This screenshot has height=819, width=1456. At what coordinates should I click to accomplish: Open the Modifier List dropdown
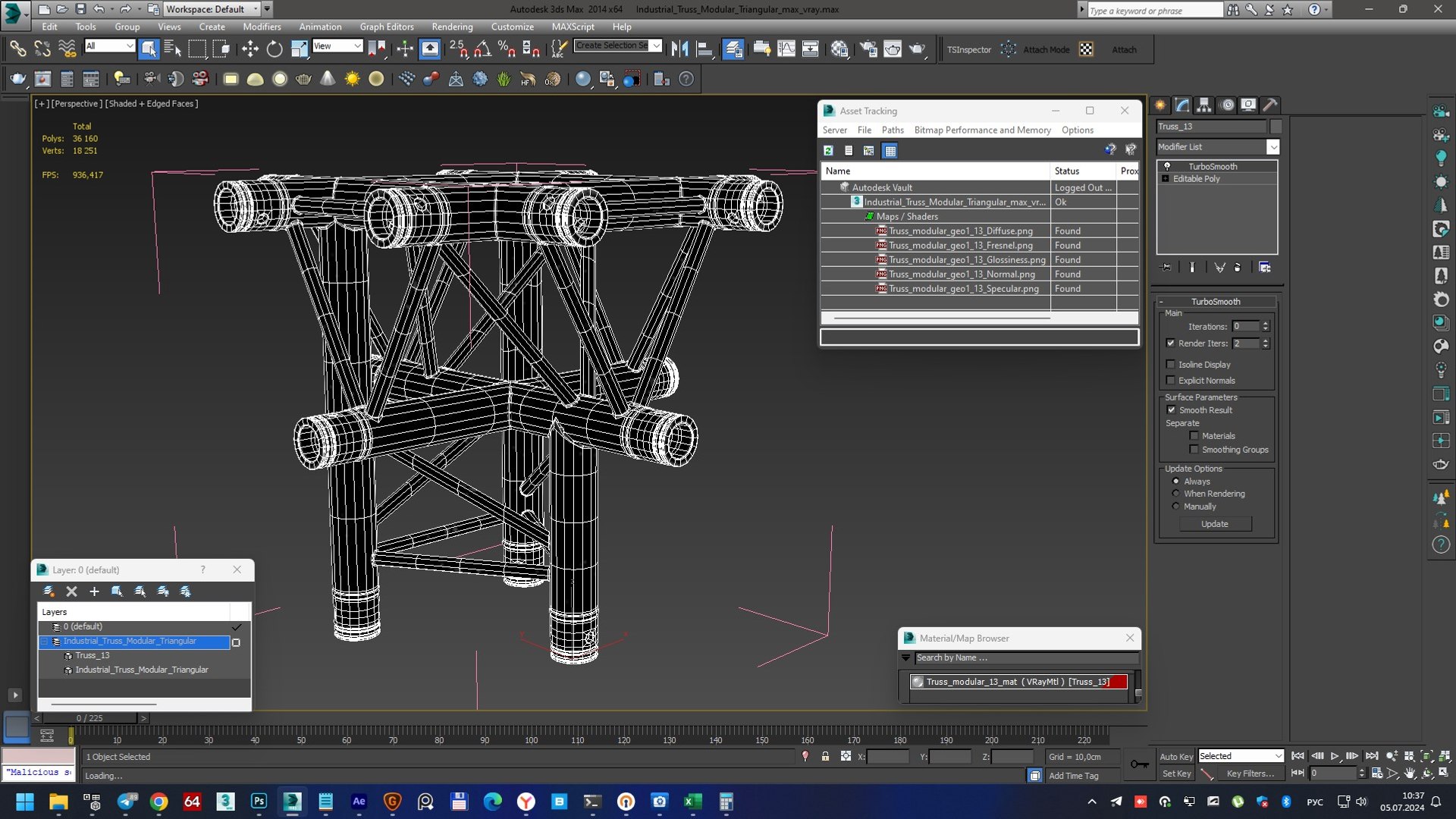(x=1218, y=147)
